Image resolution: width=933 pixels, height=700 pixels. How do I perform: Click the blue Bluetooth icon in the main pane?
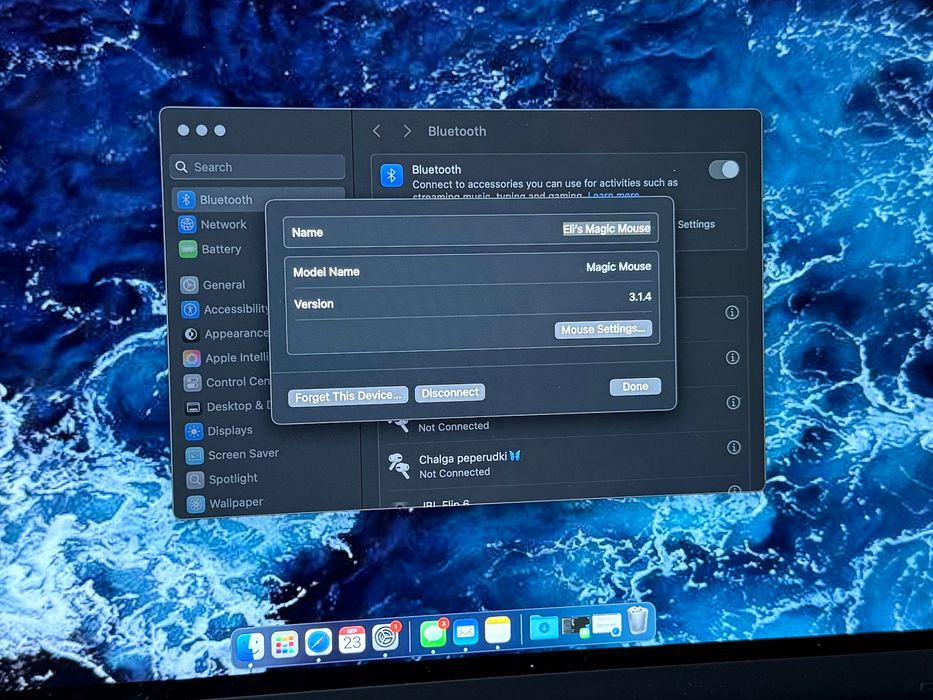(x=392, y=175)
